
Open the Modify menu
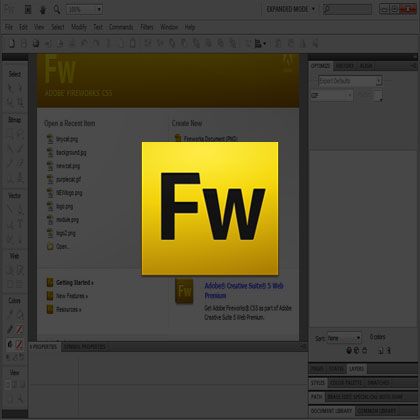pos(79,27)
